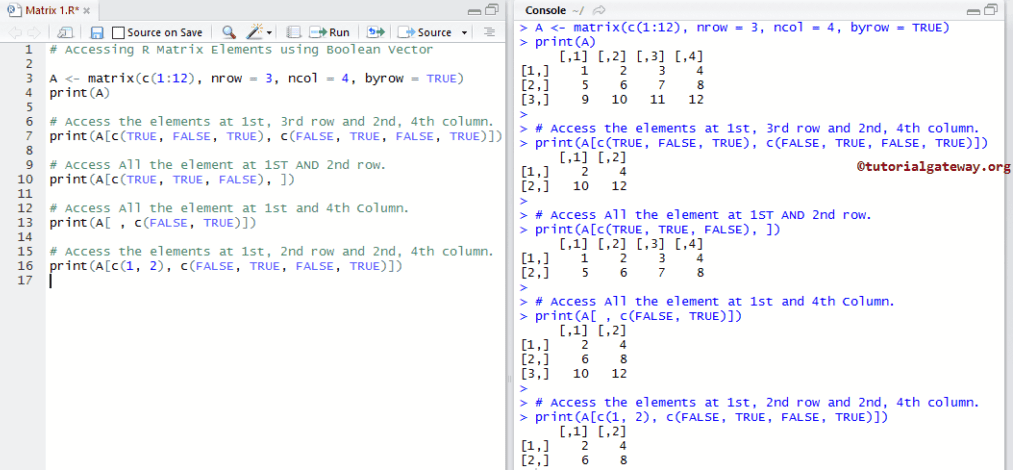Viewport: 1013px width, 470px height.
Task: Show document outline icon in editor toolbar
Action: click(x=490, y=32)
